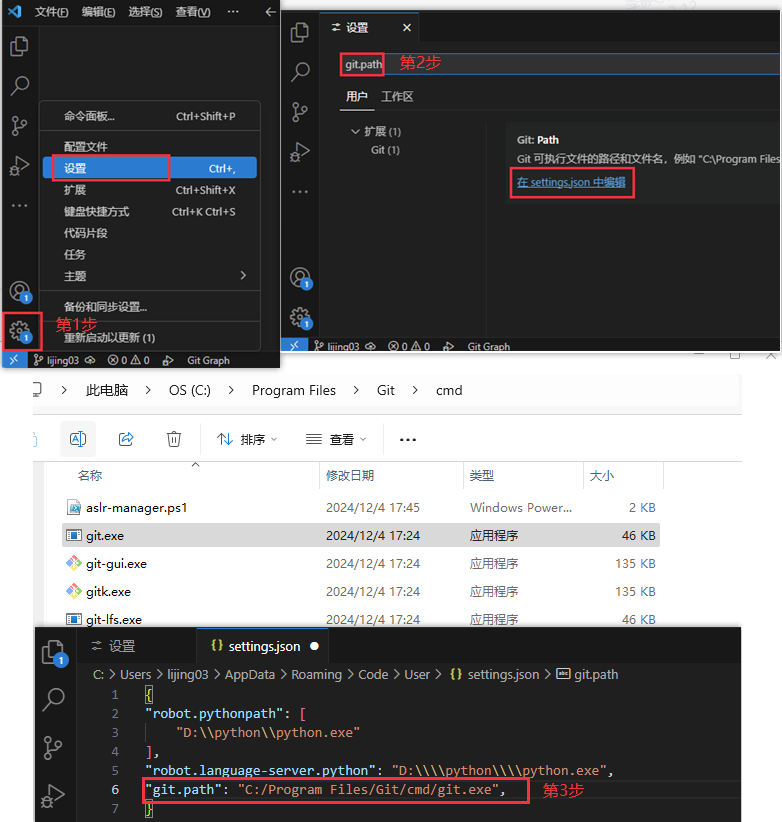Click AppData breadcrumb in settings.json editor
This screenshot has width=782, height=822.
coord(249,675)
